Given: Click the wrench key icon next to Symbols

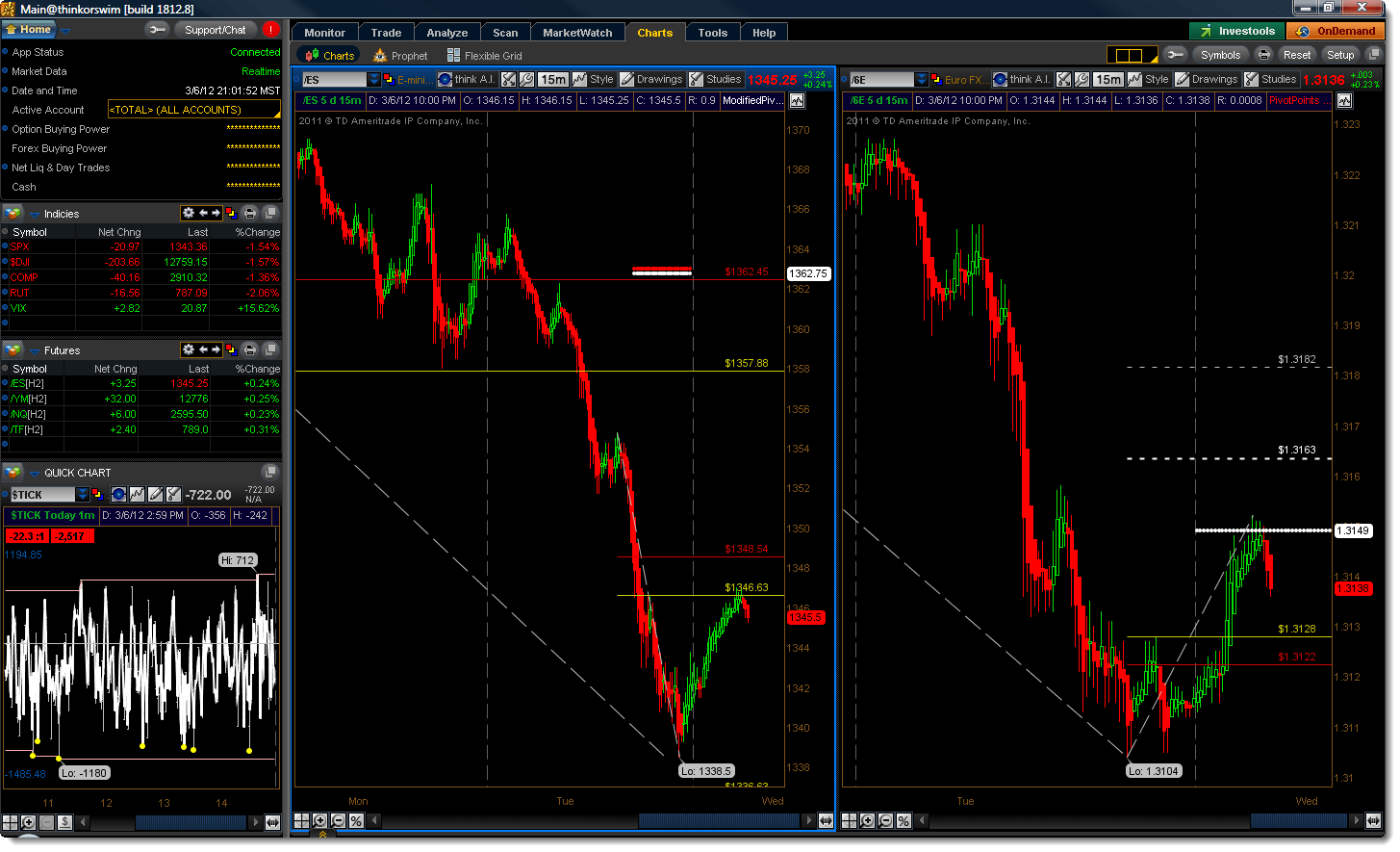Looking at the screenshot, I should pyautogui.click(x=1174, y=55).
